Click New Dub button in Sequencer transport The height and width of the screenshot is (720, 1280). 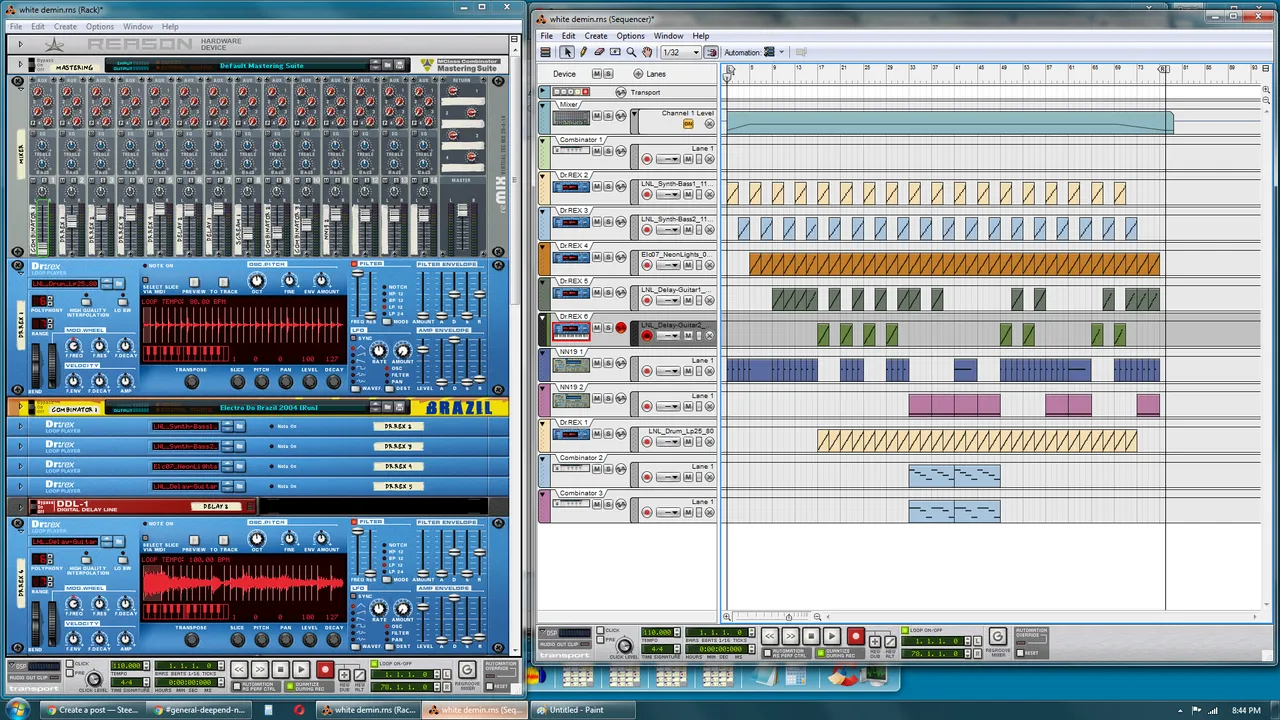pos(875,641)
